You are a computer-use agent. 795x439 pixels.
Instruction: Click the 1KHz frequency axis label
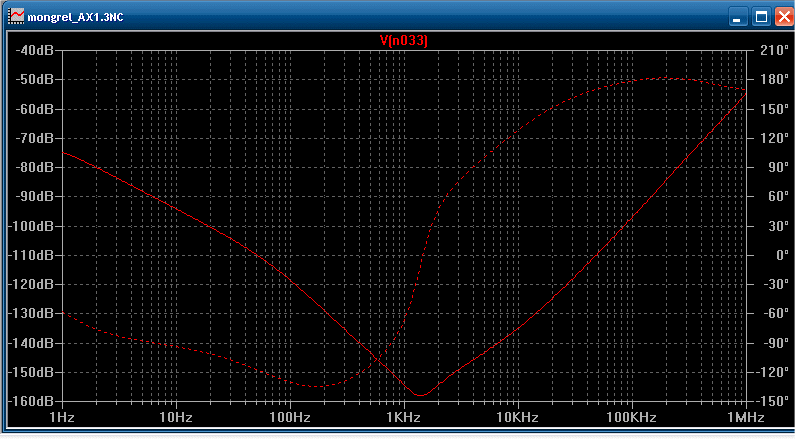pyautogui.click(x=404, y=418)
